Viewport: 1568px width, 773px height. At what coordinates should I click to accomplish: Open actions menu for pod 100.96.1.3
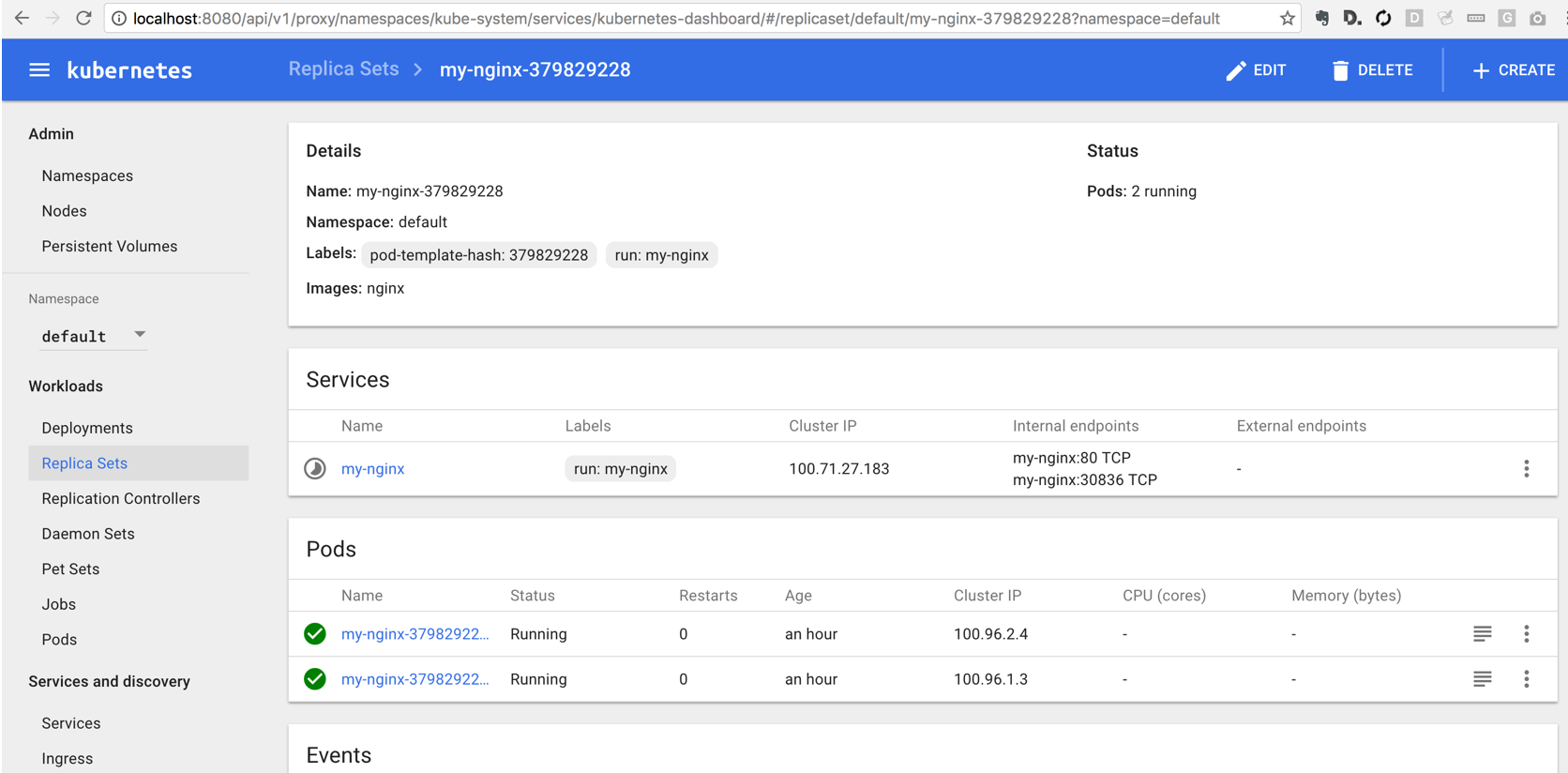pos(1526,679)
